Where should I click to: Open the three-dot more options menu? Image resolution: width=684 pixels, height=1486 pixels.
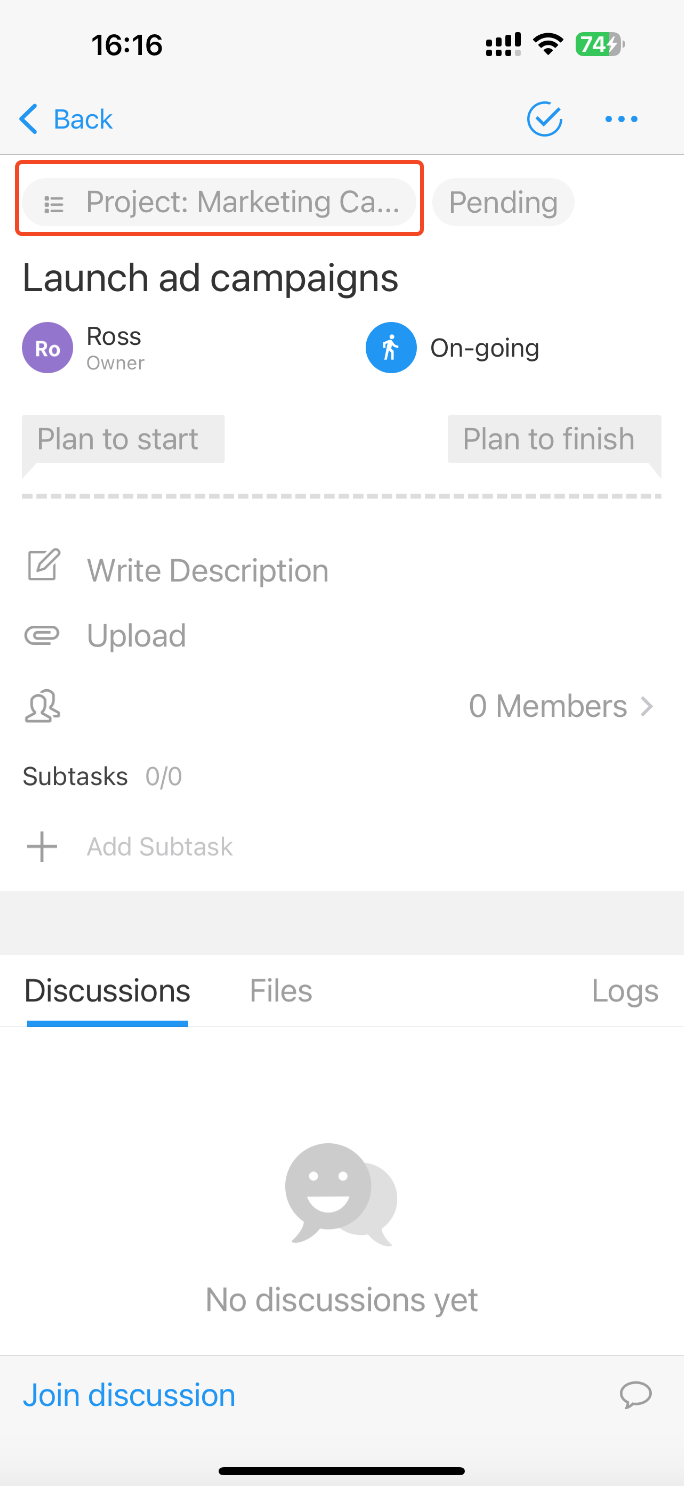tap(621, 120)
